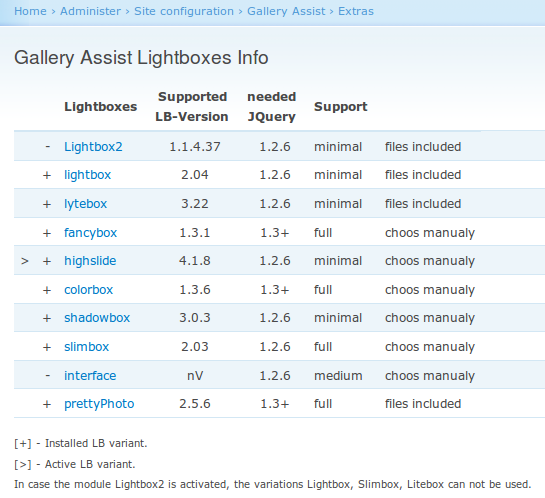Open the Lightbox2 link
The height and width of the screenshot is (498, 545).
(93, 147)
